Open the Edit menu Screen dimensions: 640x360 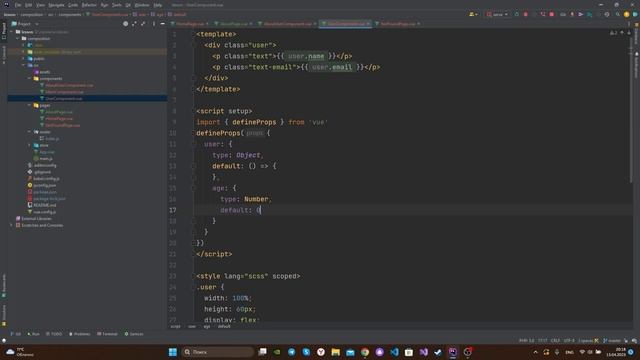point(29,5)
